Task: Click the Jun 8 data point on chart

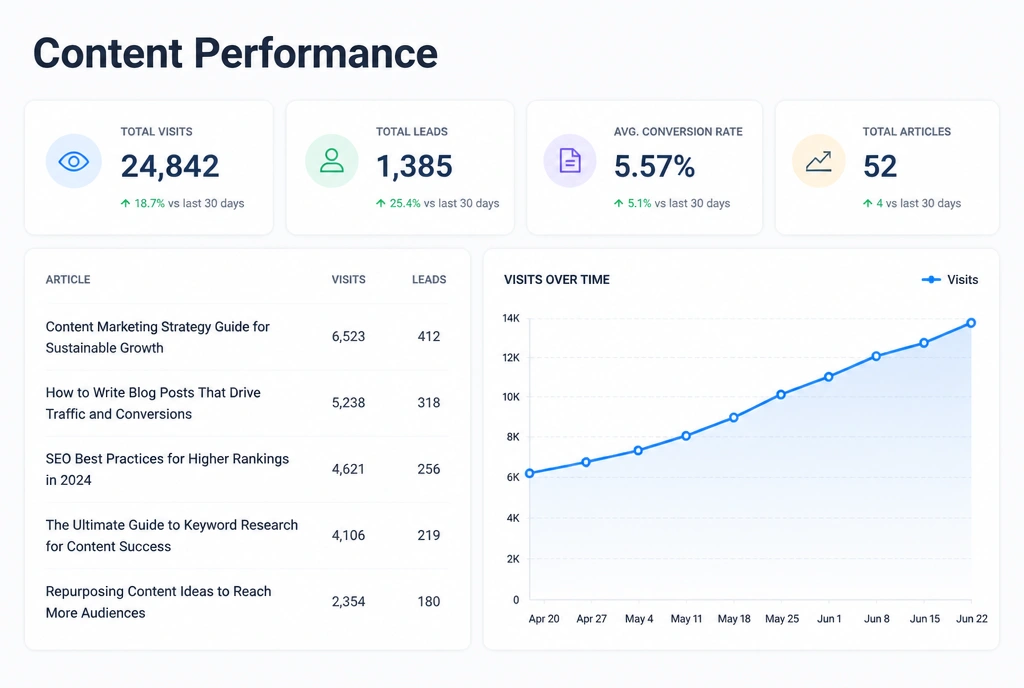Action: pos(876,356)
